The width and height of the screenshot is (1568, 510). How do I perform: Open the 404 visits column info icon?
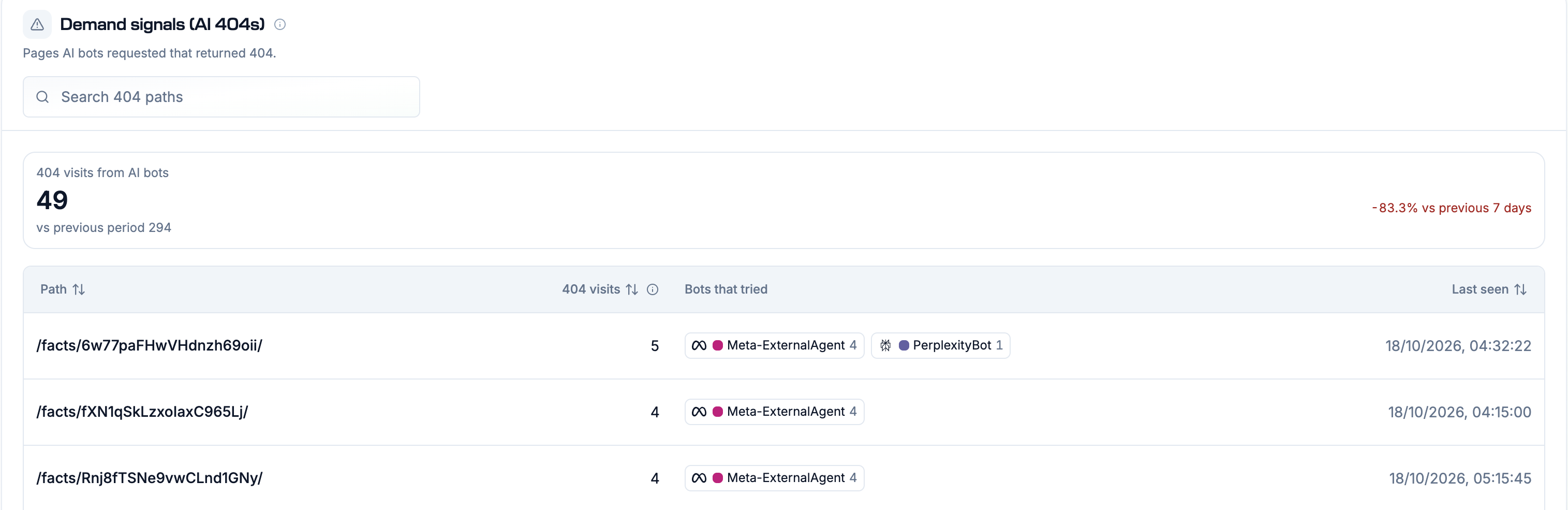click(x=653, y=289)
